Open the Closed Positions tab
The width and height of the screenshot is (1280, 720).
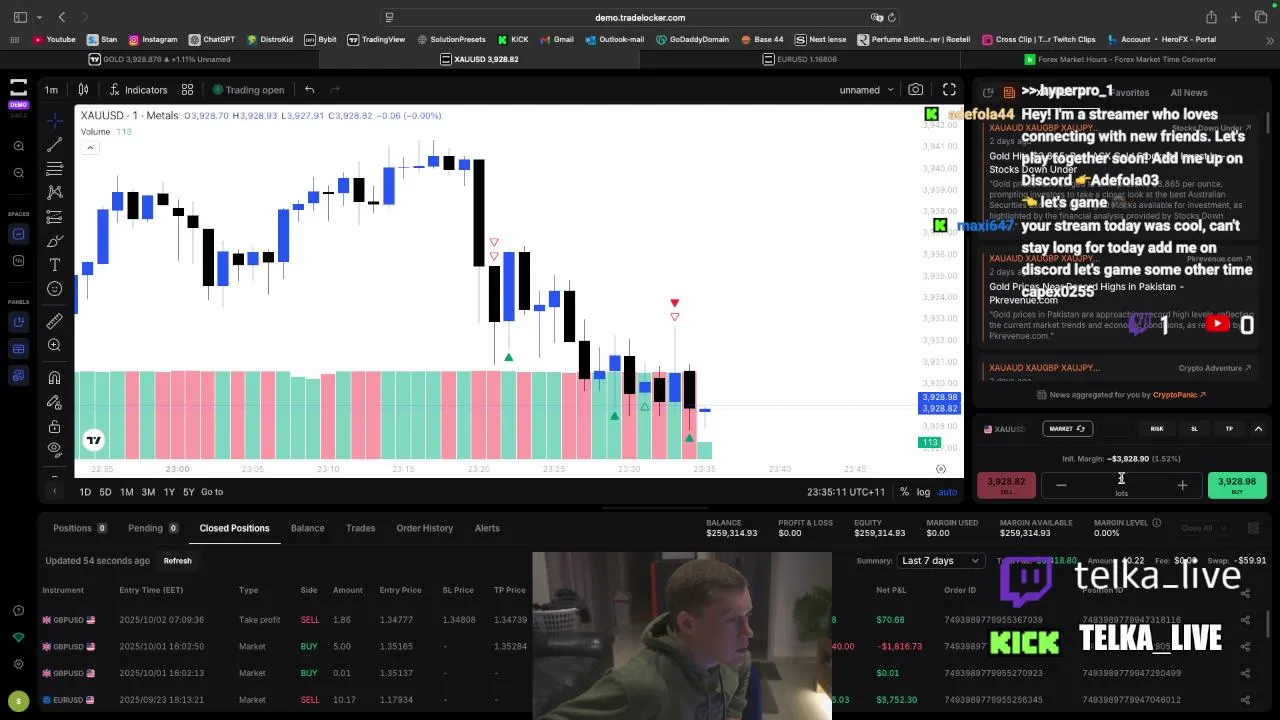(x=234, y=528)
